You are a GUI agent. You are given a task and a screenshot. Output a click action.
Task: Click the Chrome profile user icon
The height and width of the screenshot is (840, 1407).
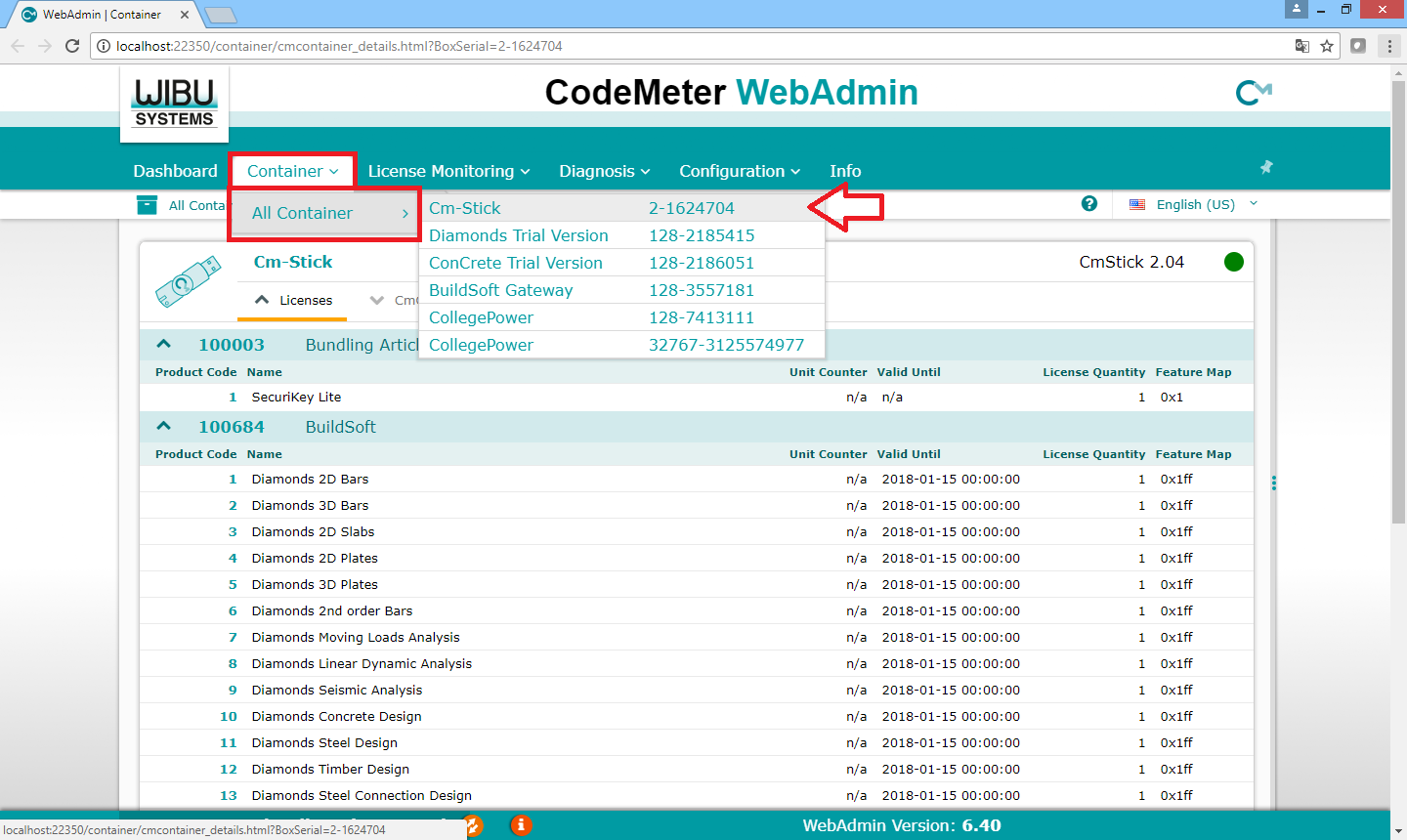1297,9
